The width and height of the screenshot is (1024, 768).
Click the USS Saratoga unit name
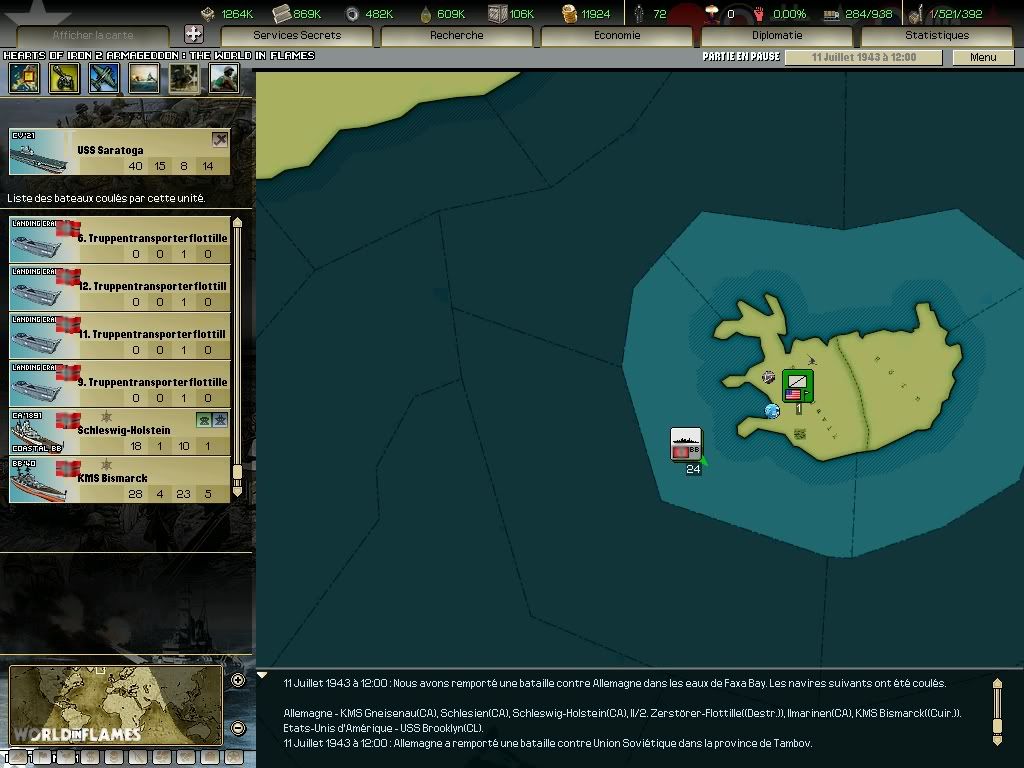(x=110, y=150)
